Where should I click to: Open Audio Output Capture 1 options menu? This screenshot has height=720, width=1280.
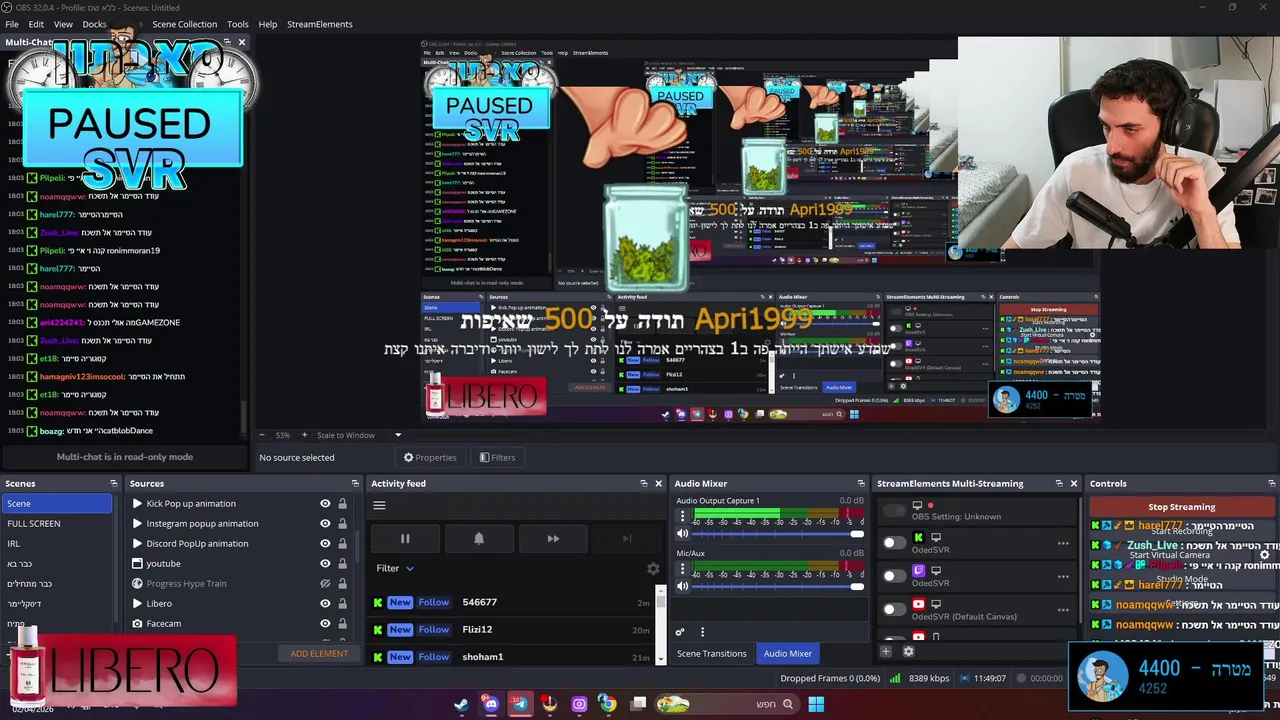pos(683,516)
